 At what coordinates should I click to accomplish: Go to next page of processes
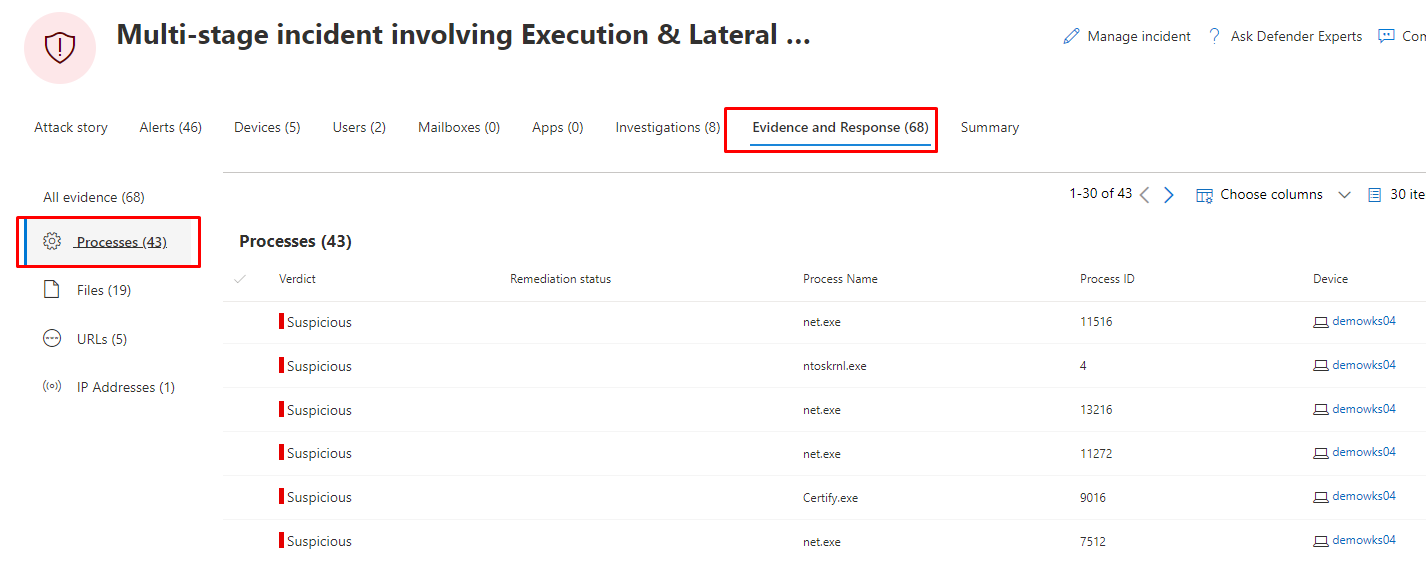point(1169,195)
